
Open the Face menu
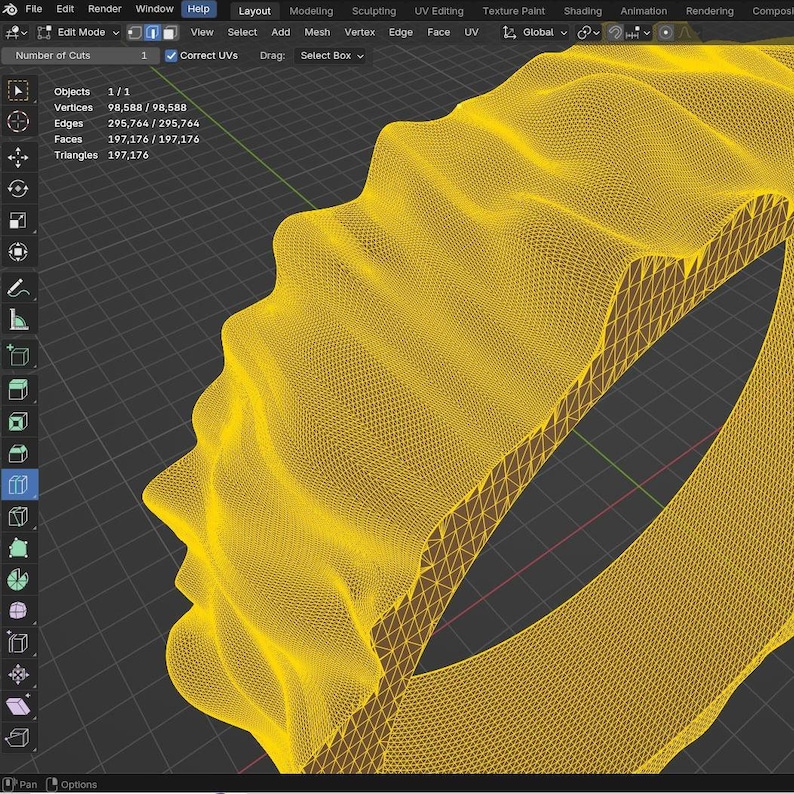439,32
